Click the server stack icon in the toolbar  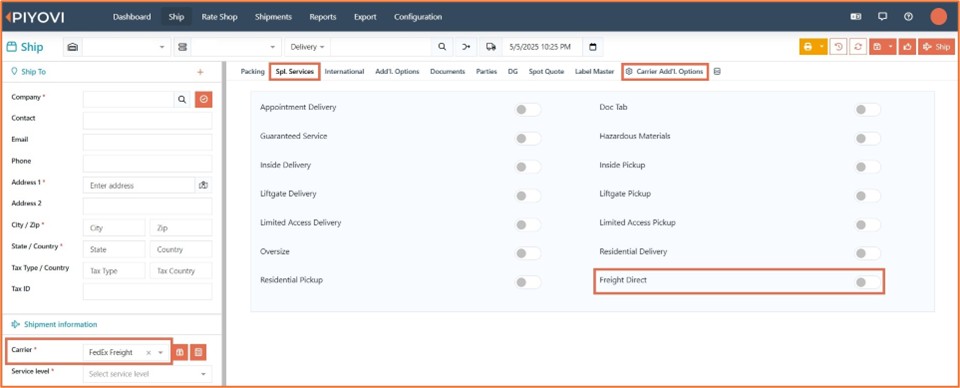(182, 47)
